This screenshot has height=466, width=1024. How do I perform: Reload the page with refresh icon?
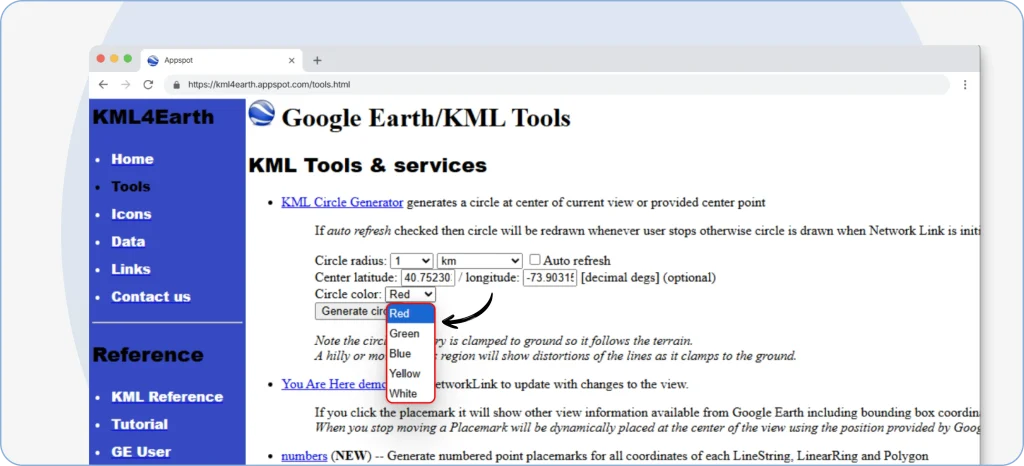tap(148, 84)
